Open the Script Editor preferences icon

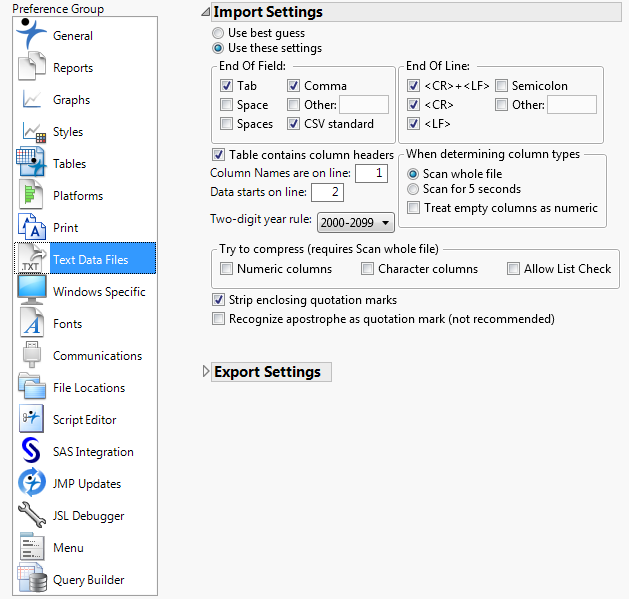coord(33,420)
